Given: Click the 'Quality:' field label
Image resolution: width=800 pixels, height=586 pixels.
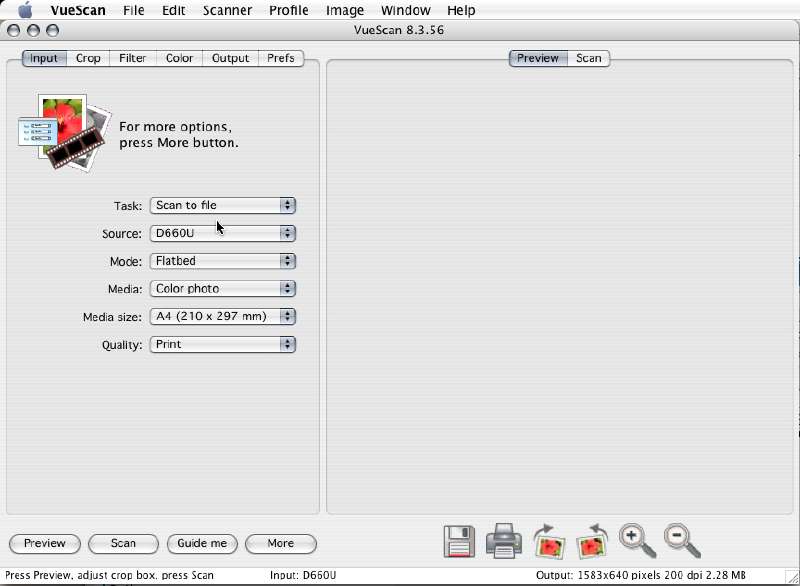Looking at the screenshot, I should point(122,345).
